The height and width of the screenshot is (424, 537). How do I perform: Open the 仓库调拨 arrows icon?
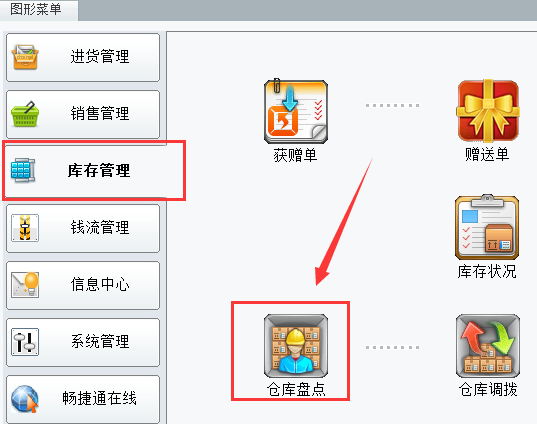point(488,346)
